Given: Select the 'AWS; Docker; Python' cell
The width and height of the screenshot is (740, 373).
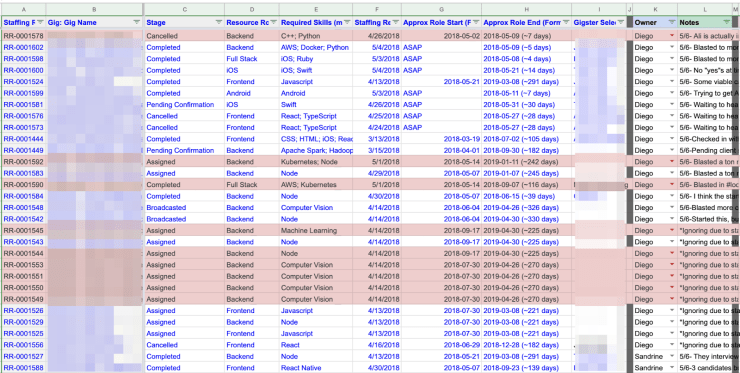Looking at the screenshot, I should pyautogui.click(x=316, y=47).
